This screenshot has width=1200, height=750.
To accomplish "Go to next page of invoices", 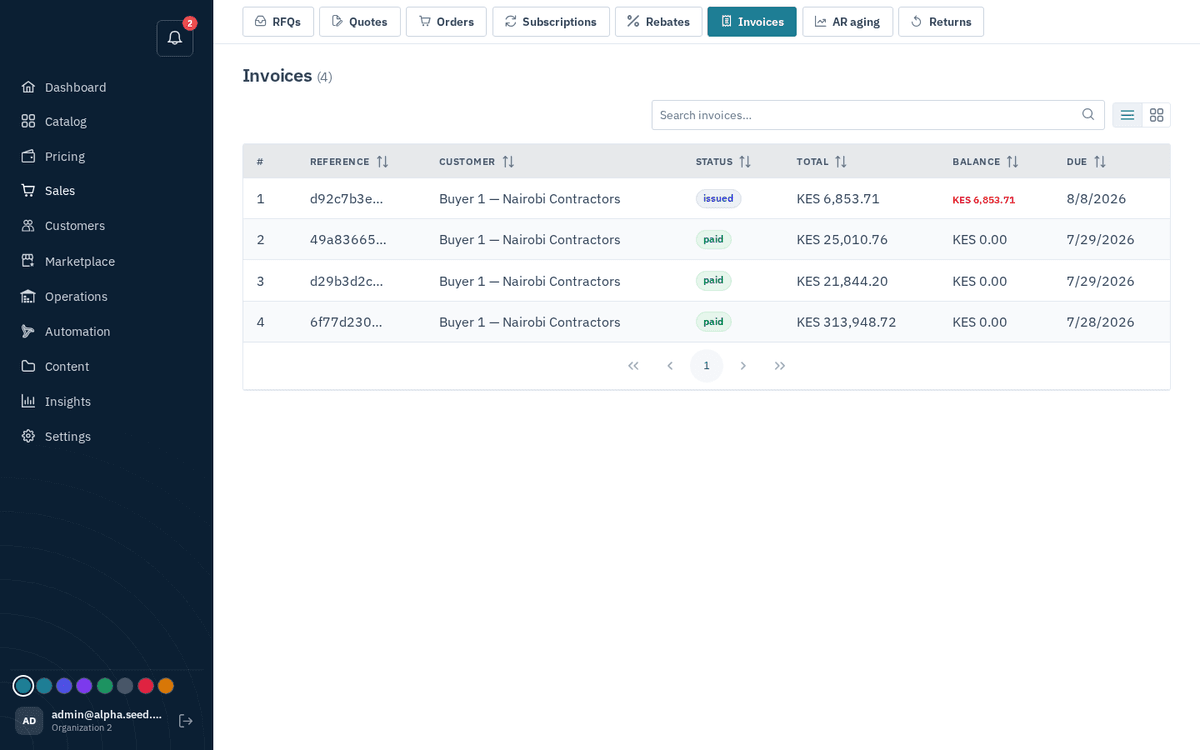I will (x=743, y=366).
